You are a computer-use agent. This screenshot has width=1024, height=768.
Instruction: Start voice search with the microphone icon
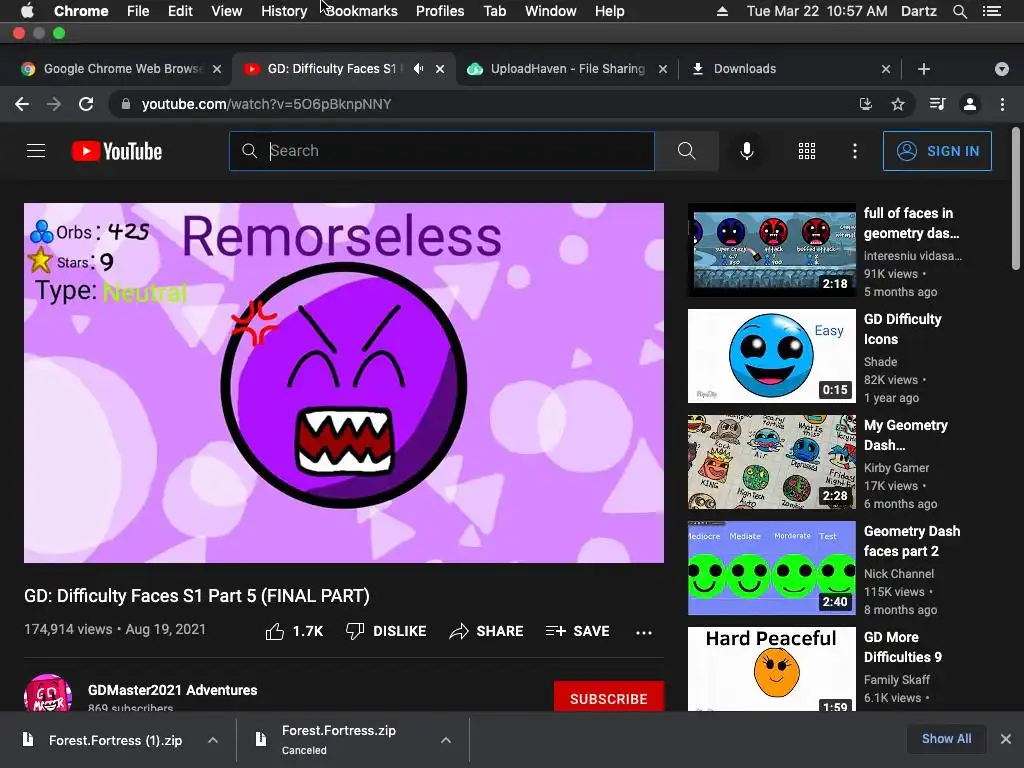[x=746, y=151]
